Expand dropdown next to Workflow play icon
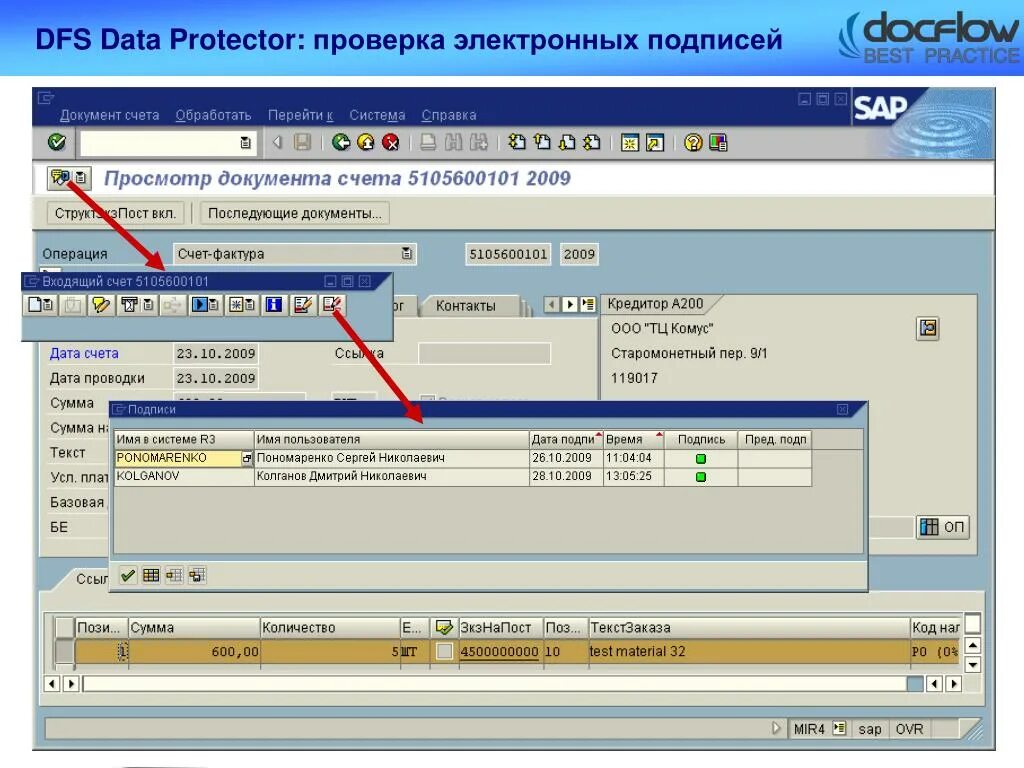This screenshot has height=768, width=1024. click(x=214, y=305)
